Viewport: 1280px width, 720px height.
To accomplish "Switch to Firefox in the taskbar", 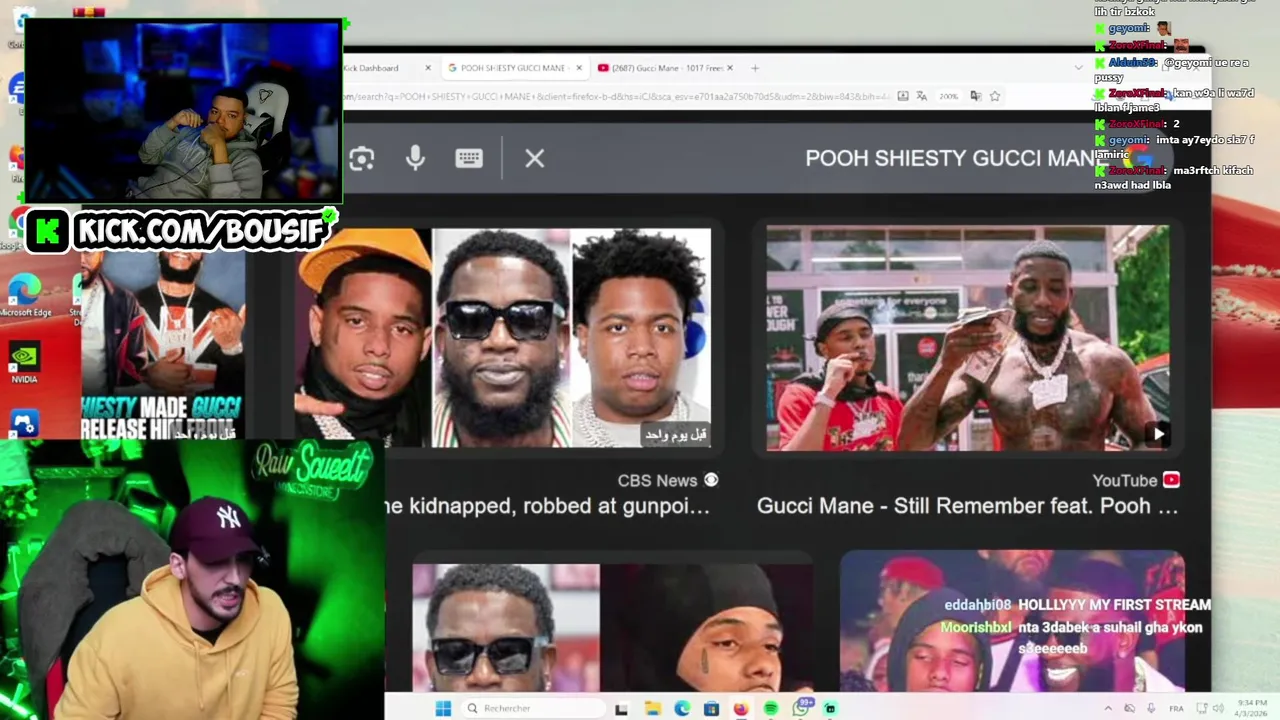I will [x=740, y=708].
